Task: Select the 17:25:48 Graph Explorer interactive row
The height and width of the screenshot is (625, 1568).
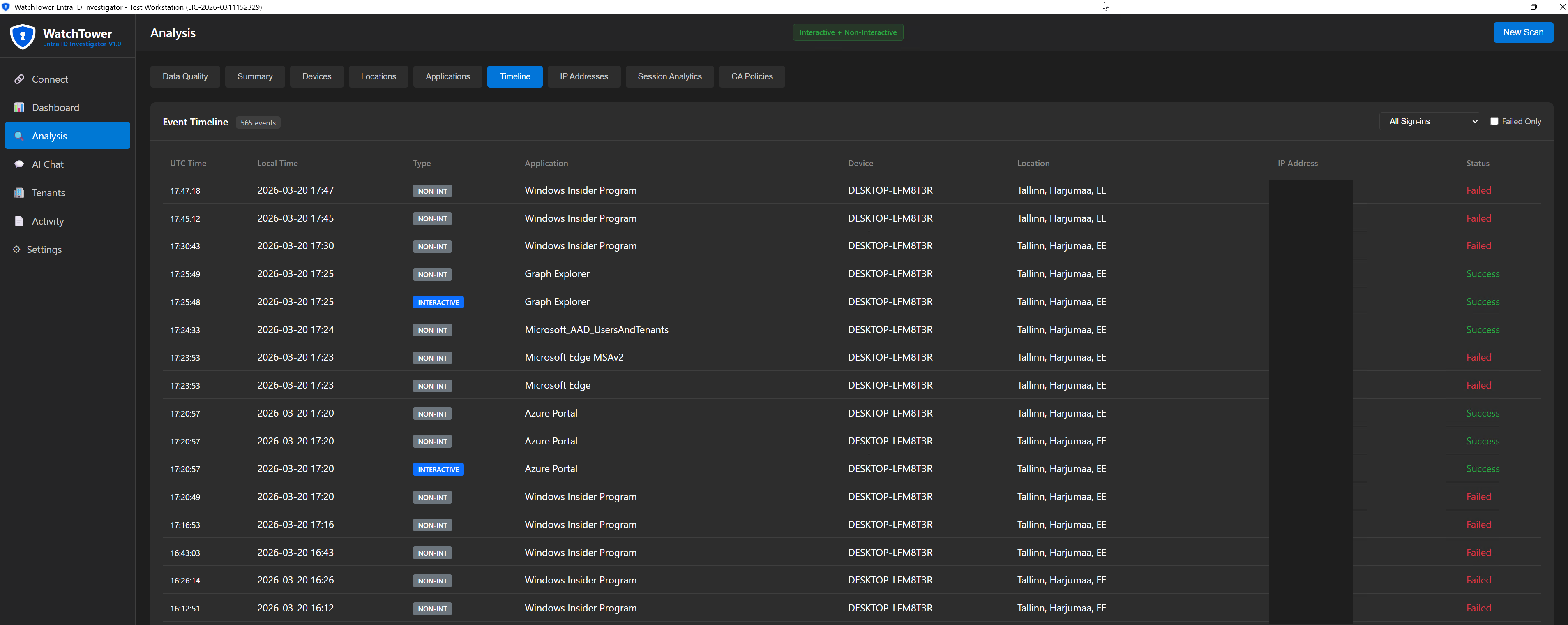Action: point(556,301)
